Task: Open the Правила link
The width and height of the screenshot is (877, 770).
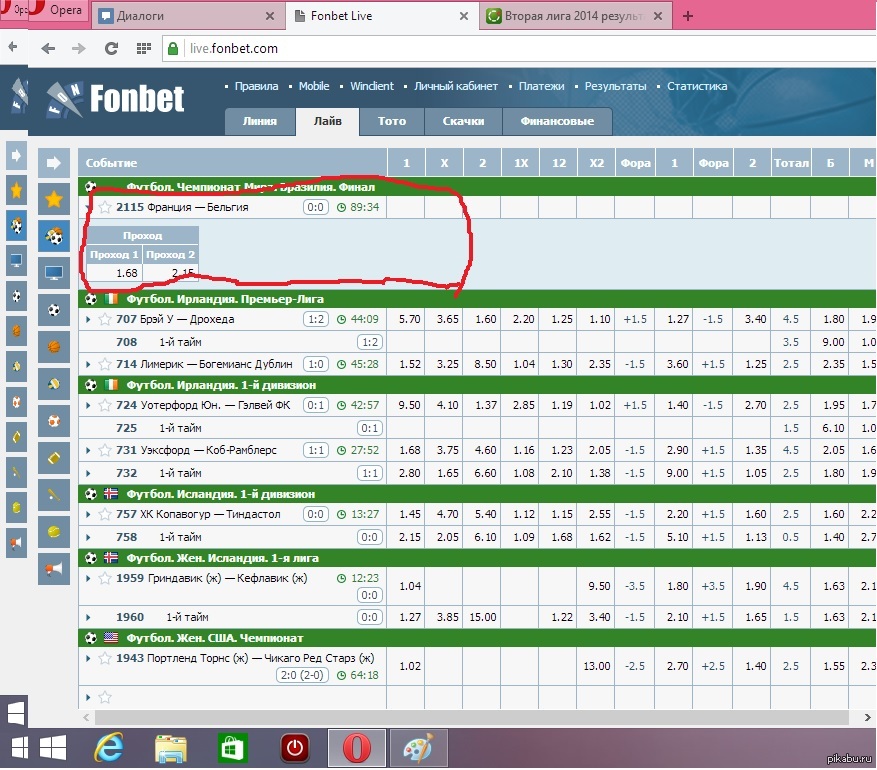Action: [256, 86]
